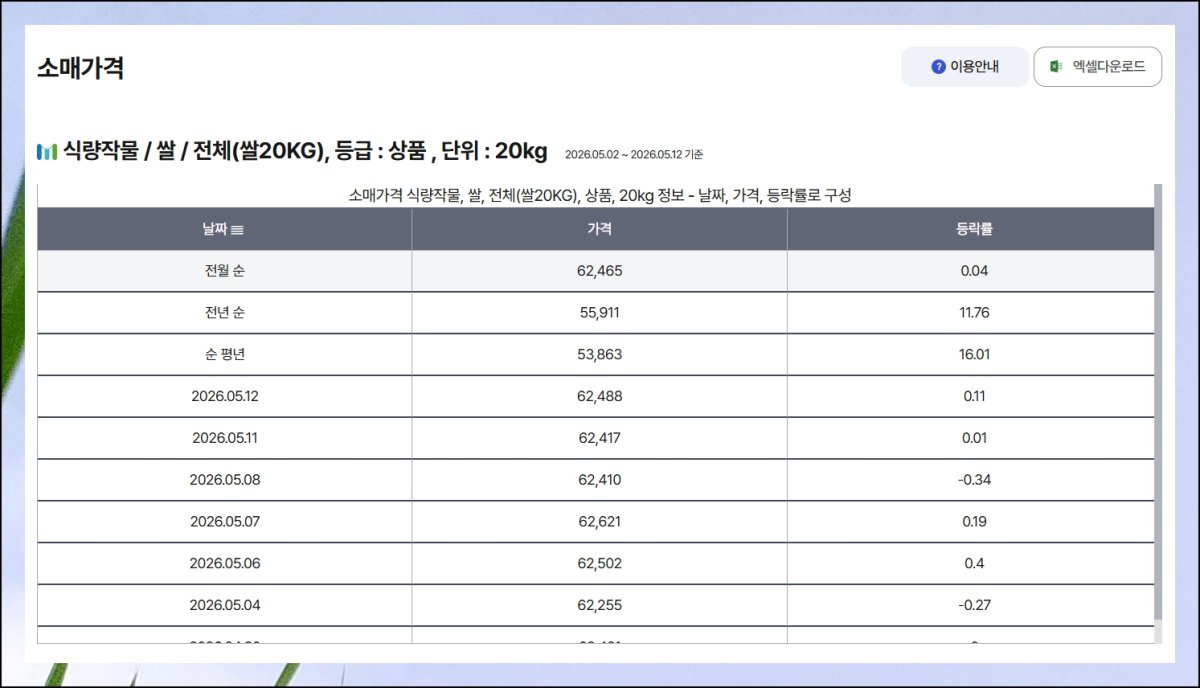
Task: Select the 등락률 column header
Action: coord(973,229)
